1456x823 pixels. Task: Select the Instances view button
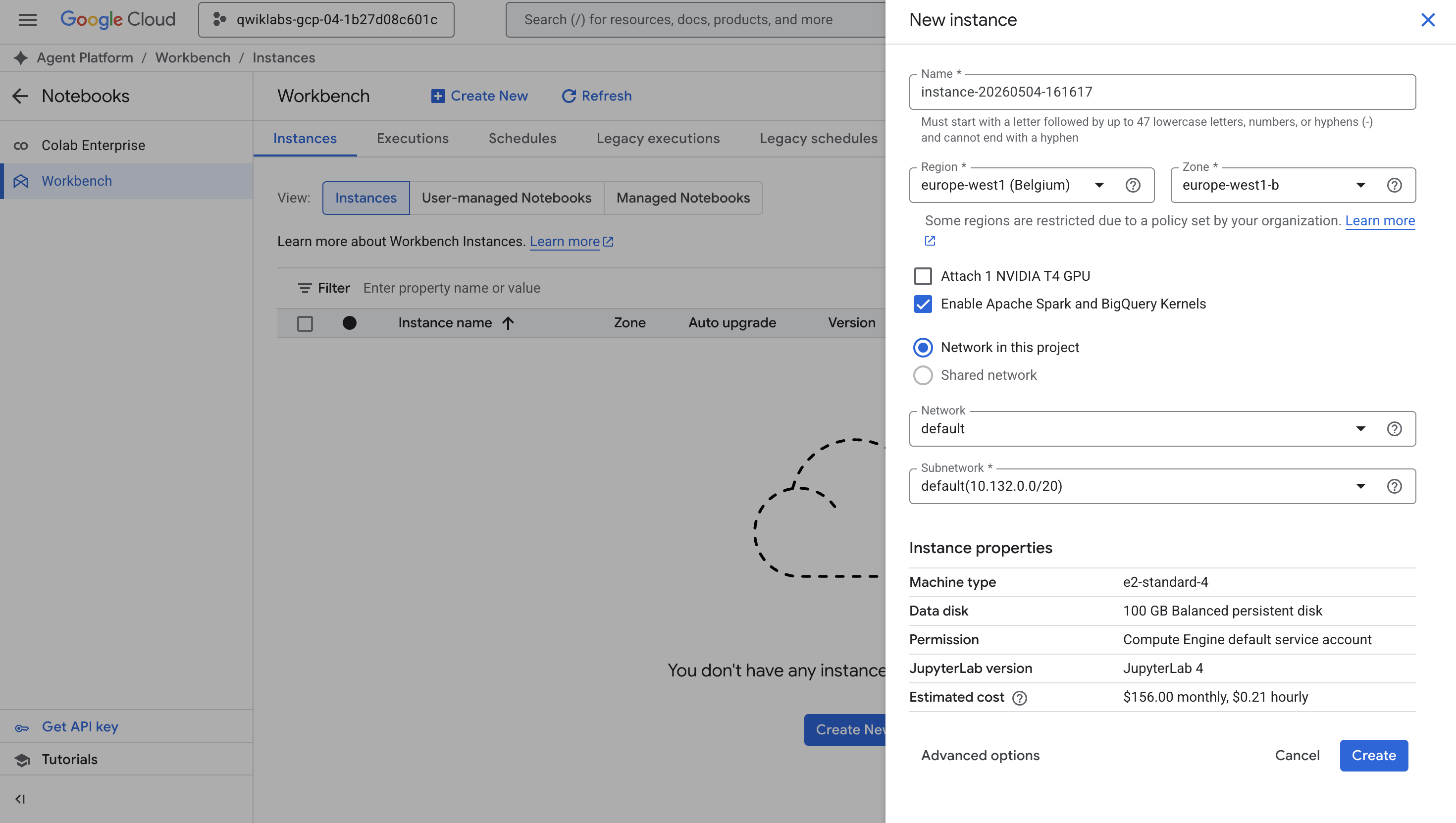click(365, 198)
